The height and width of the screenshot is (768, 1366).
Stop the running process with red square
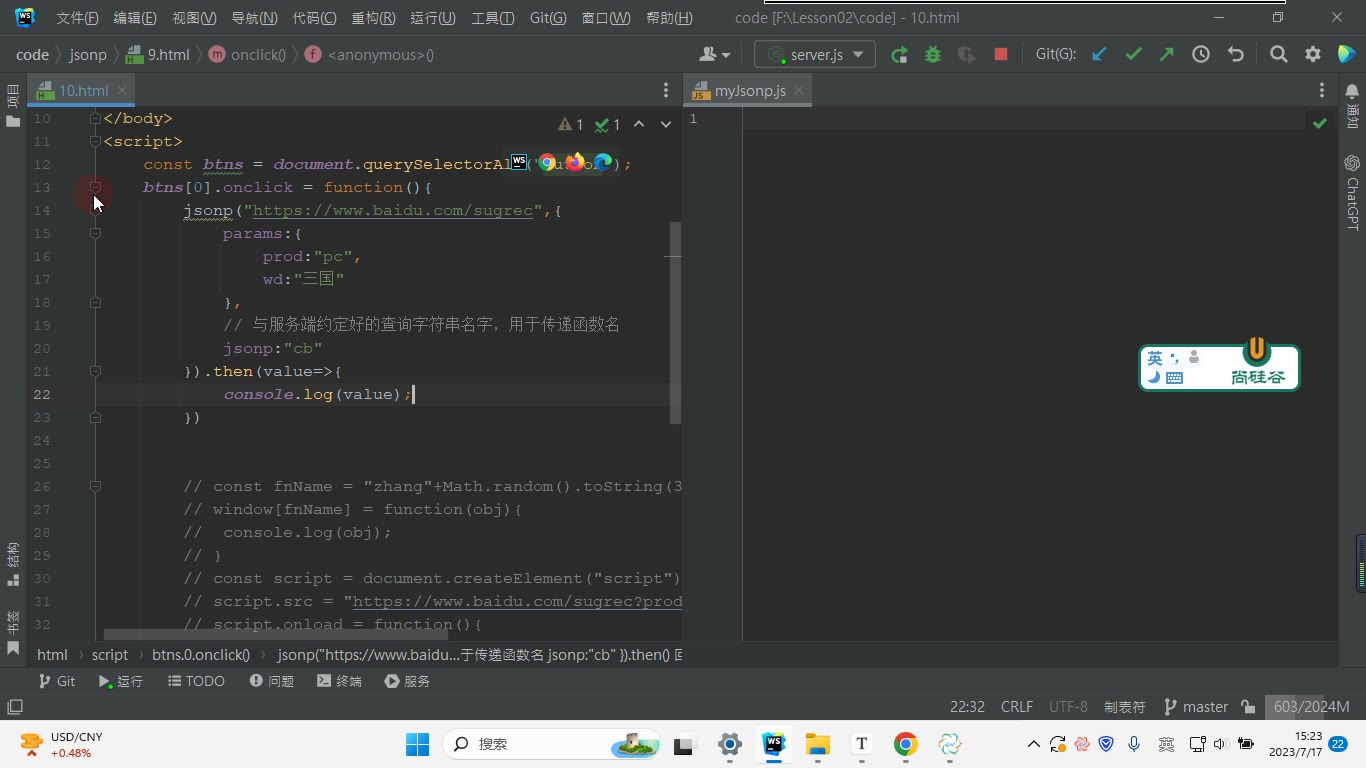click(x=1001, y=55)
